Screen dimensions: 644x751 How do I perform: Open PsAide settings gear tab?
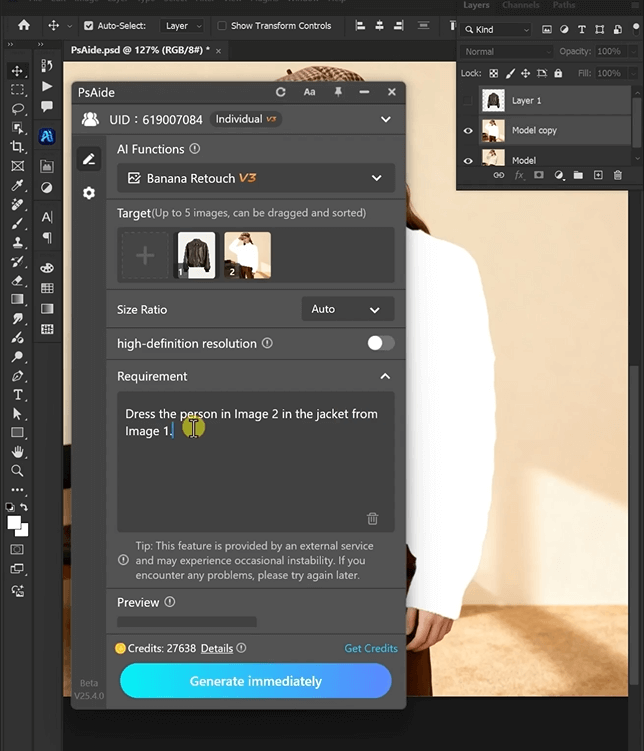89,193
